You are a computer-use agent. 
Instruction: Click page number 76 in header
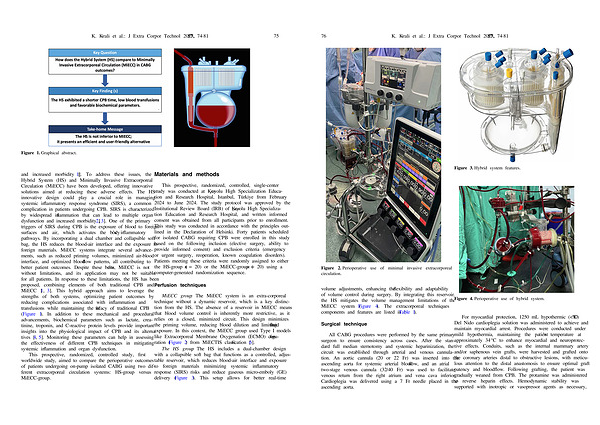(x=323, y=8)
